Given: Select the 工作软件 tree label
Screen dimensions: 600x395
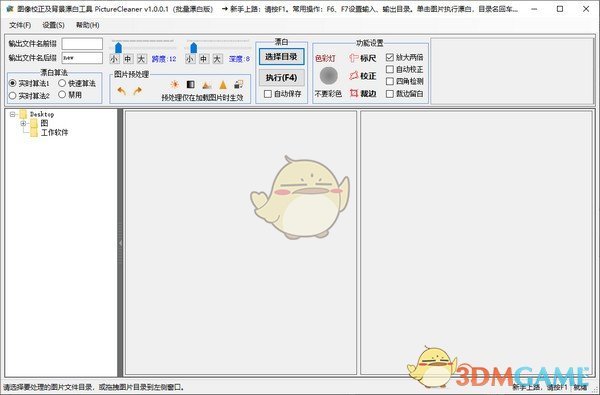Looking at the screenshot, I should pyautogui.click(x=54, y=132).
